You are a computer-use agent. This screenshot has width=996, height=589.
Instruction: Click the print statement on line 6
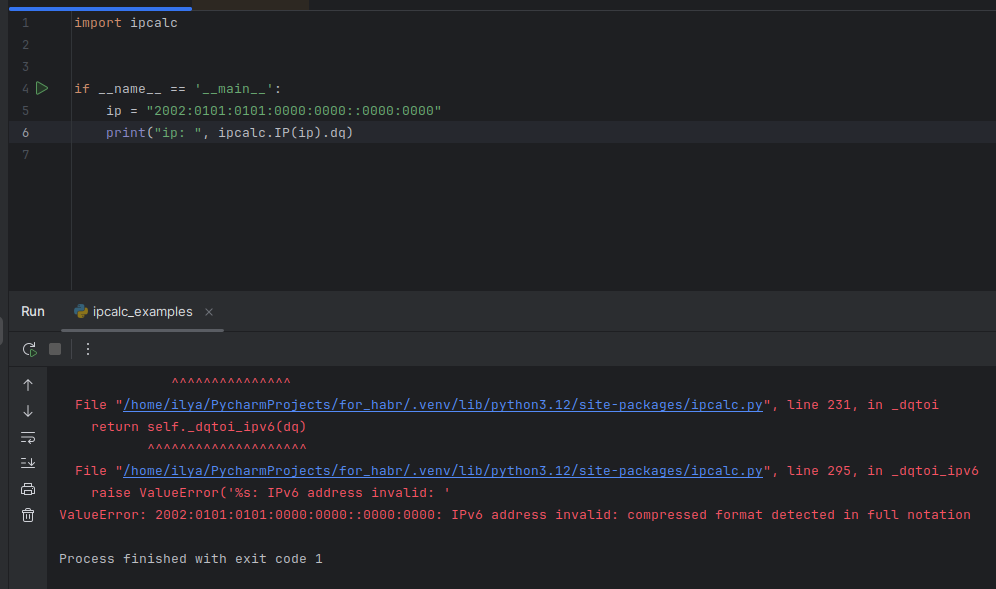[x=229, y=133]
